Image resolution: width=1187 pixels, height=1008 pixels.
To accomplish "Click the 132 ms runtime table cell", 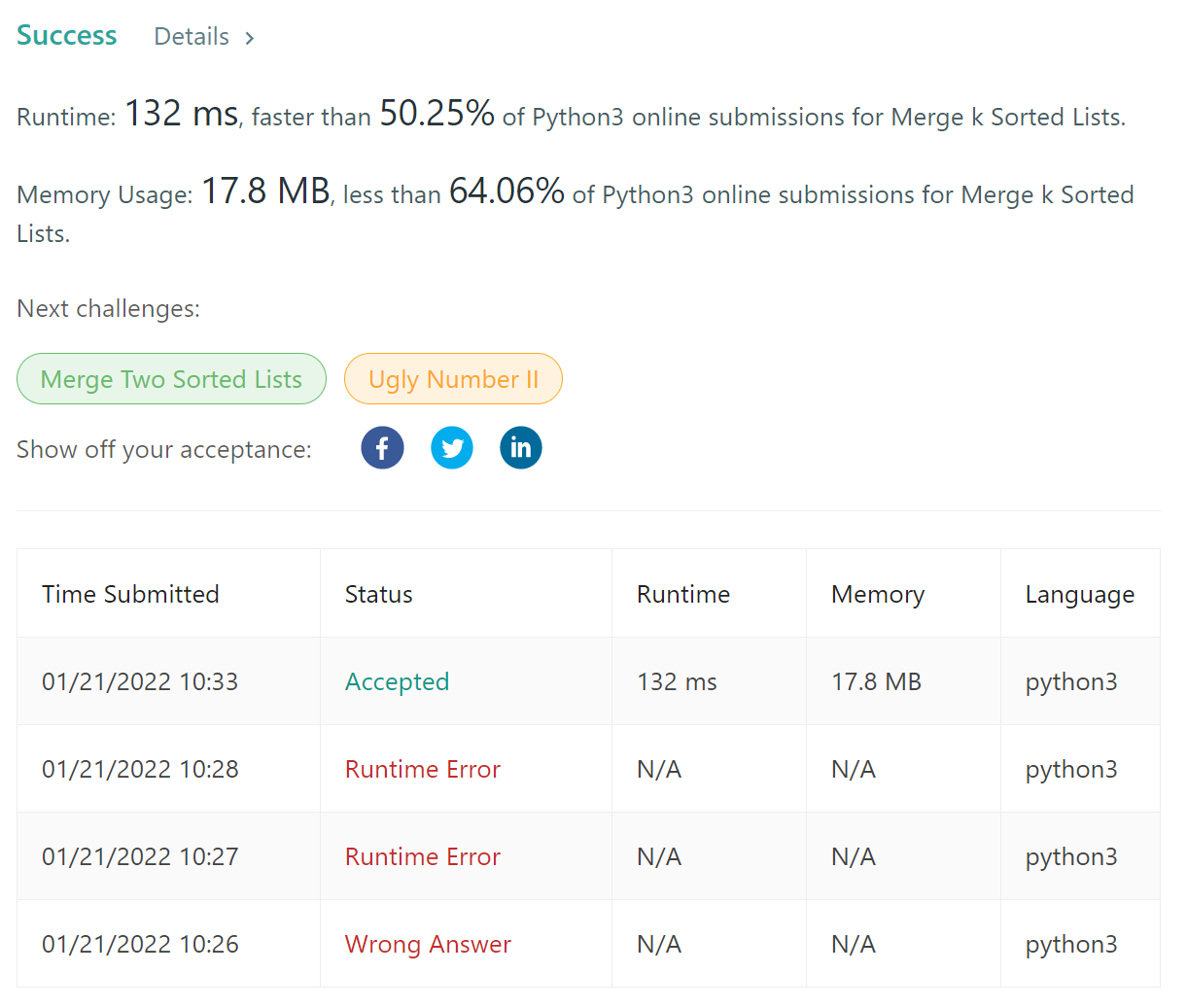I will tap(677, 681).
